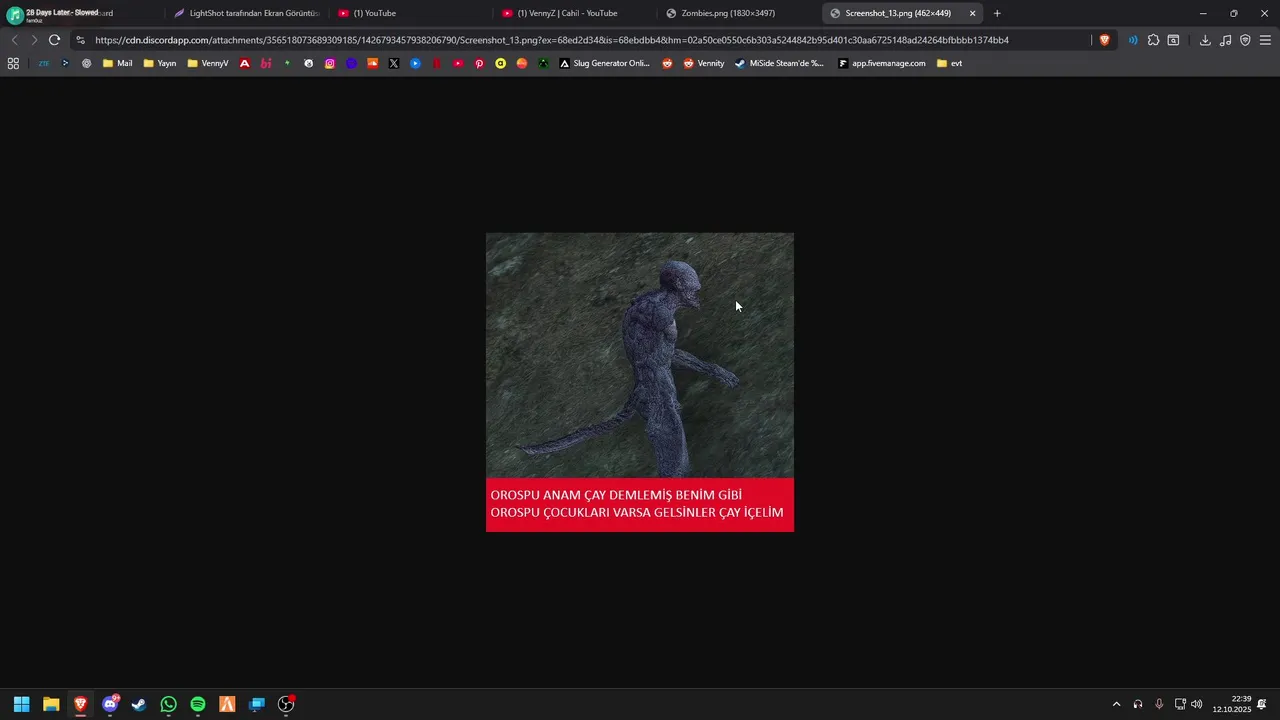Open the red Adobe bookmark icon
The width and height of the screenshot is (1280, 720).
(x=245, y=63)
